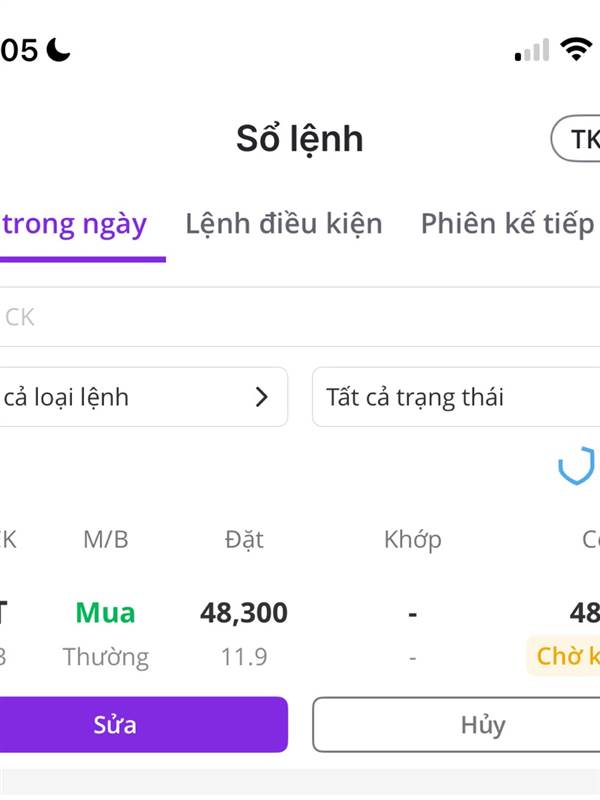Select the "trong ngày" orders tab
Screen dimensions: 600x800
(75, 224)
